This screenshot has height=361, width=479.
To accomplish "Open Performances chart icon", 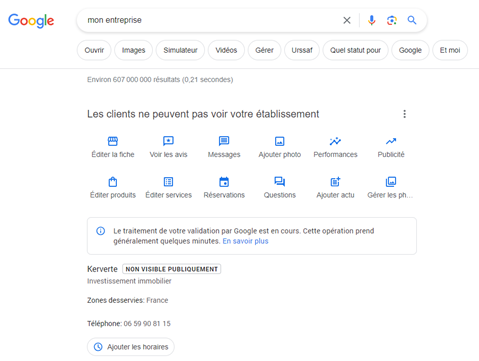I will 335,141.
